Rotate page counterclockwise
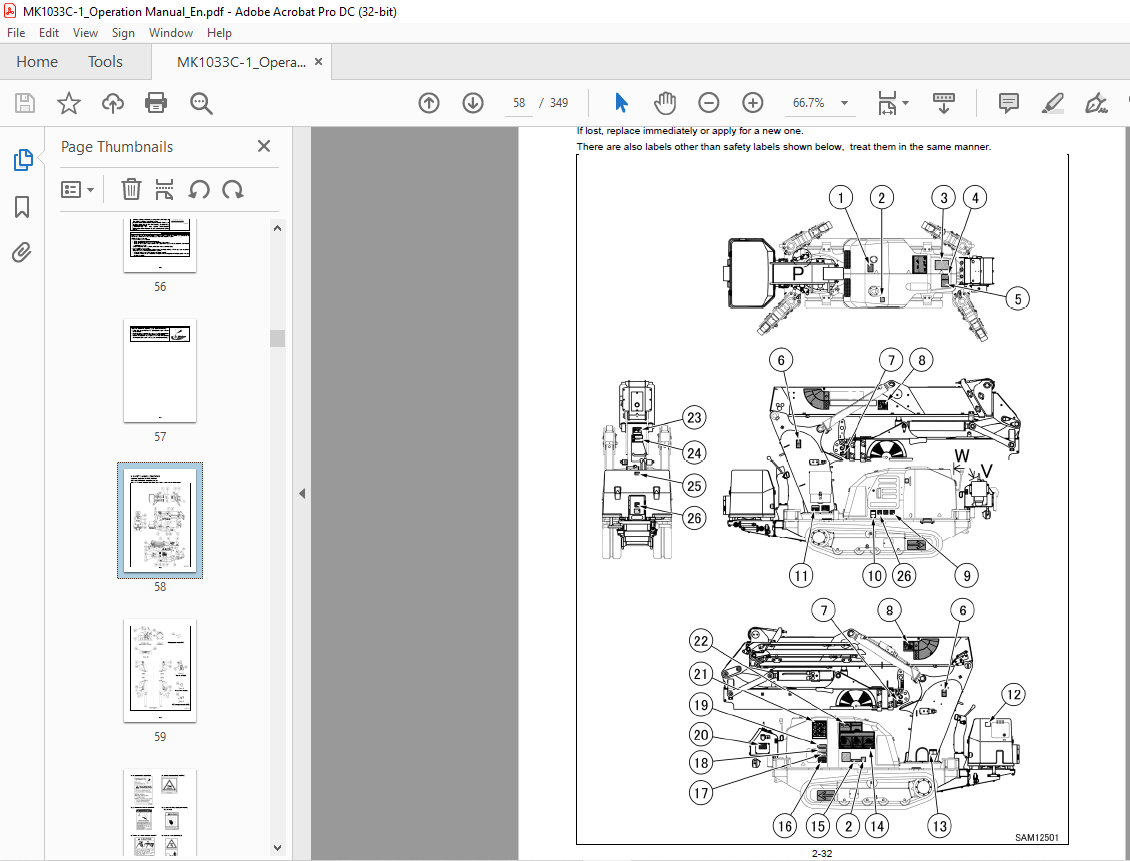This screenshot has height=861, width=1130. point(199,189)
